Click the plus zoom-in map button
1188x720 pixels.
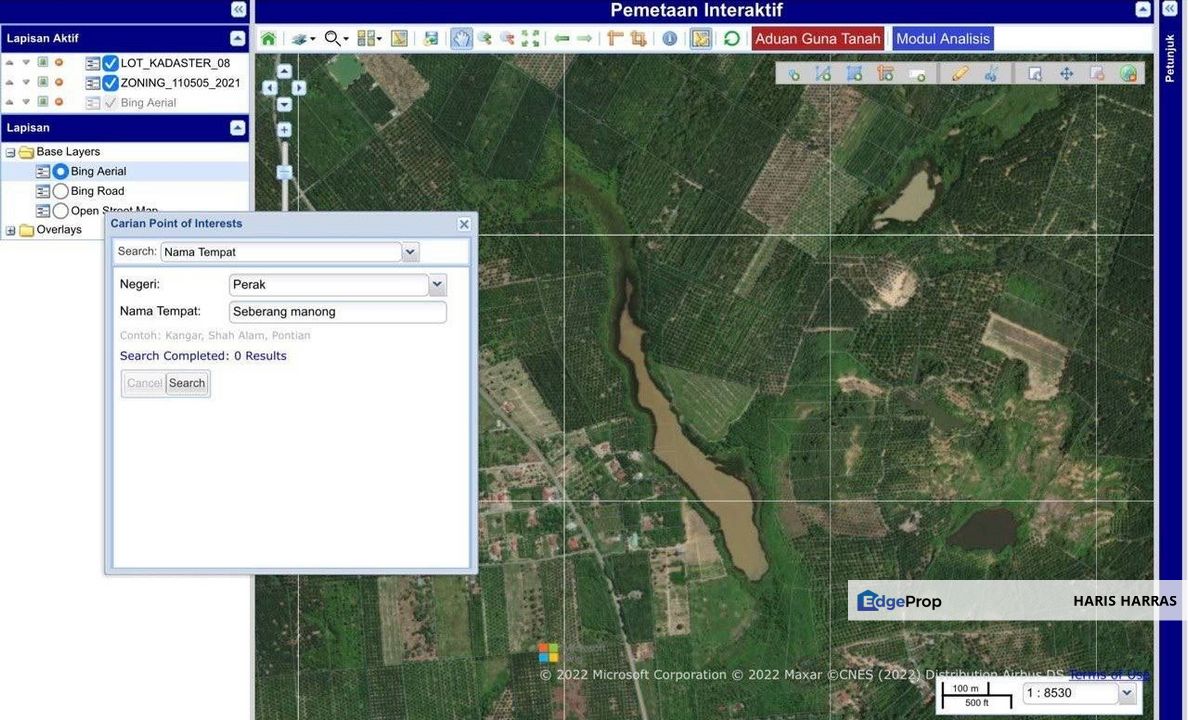pyautogui.click(x=284, y=130)
